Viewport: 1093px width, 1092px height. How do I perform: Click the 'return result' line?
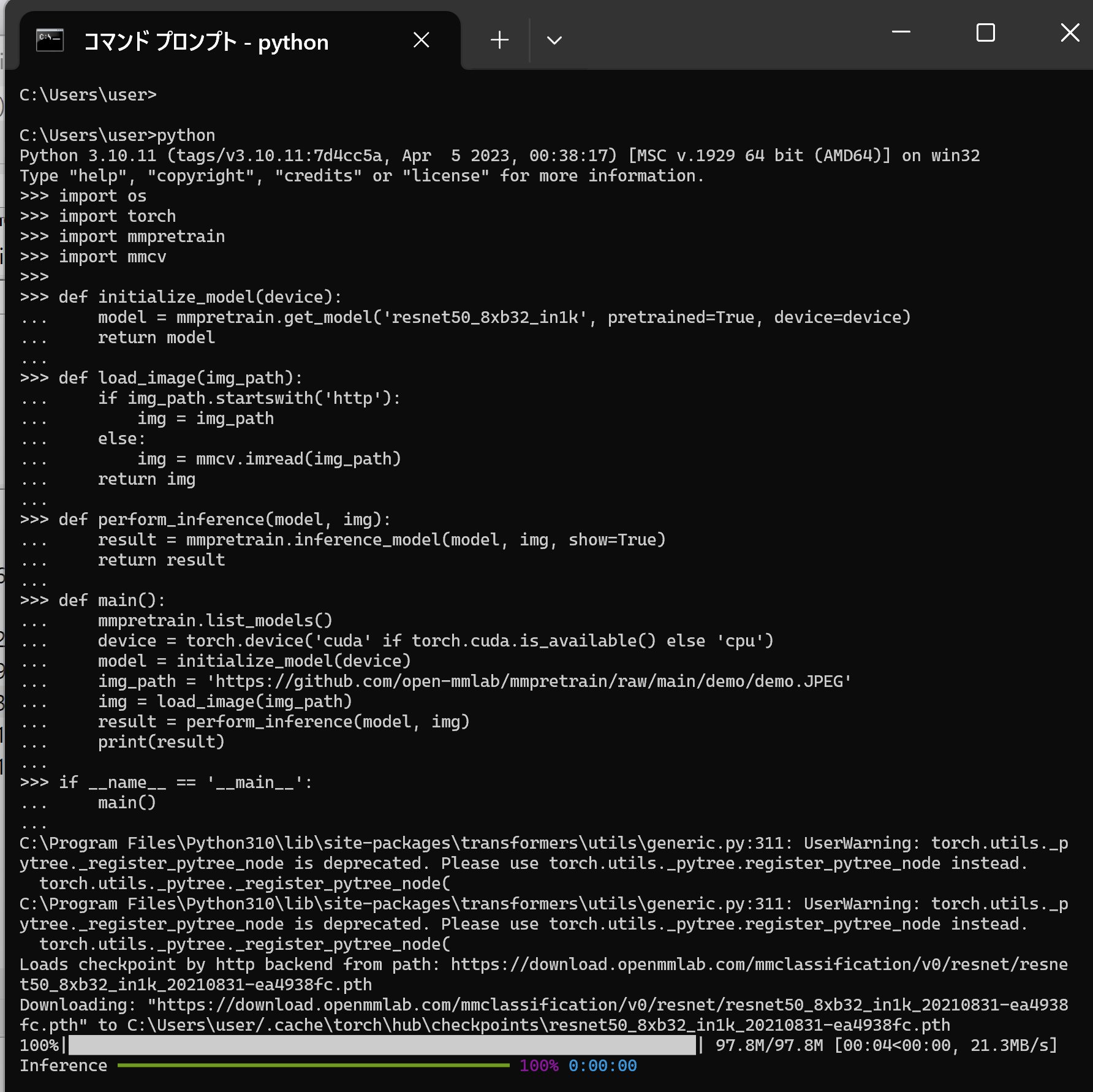(x=161, y=560)
